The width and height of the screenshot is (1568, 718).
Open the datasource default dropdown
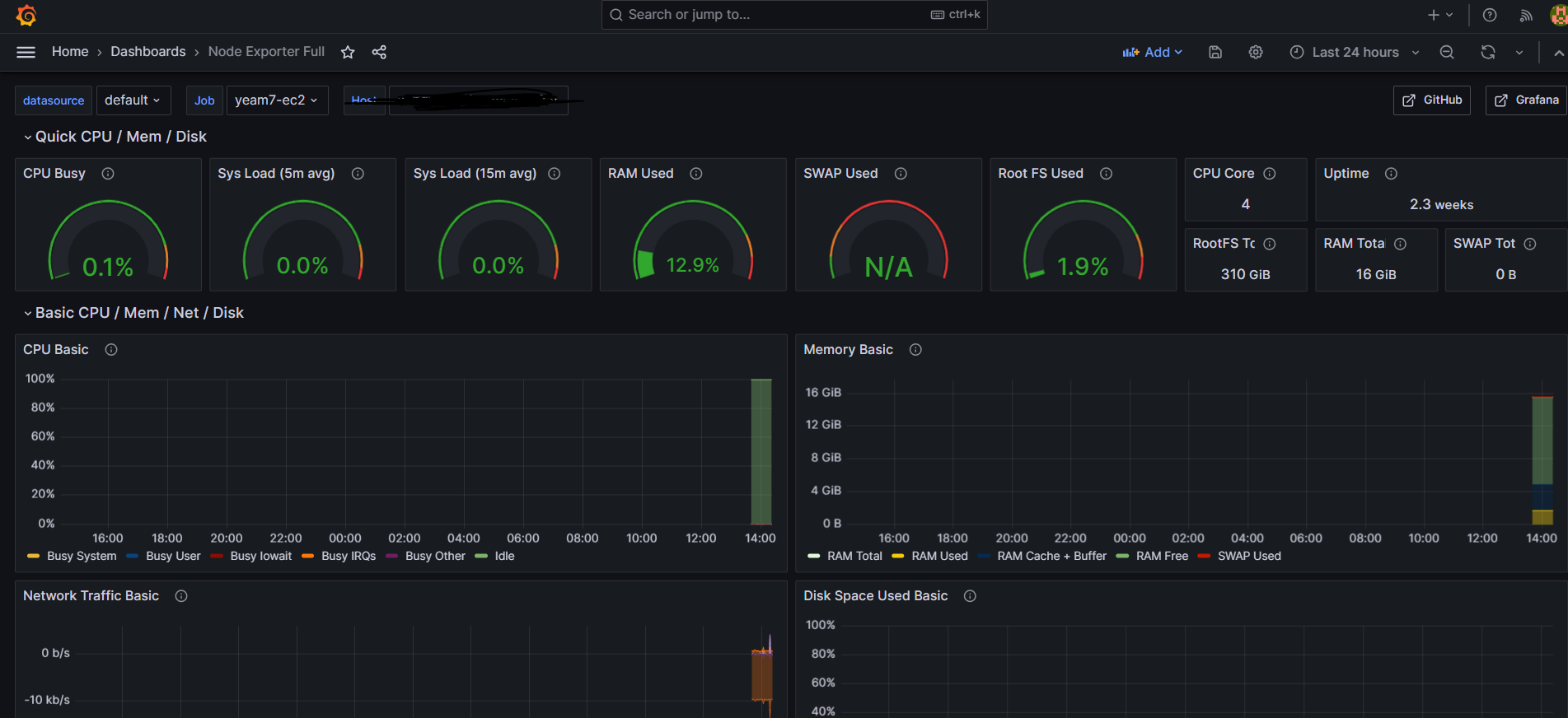(x=133, y=100)
